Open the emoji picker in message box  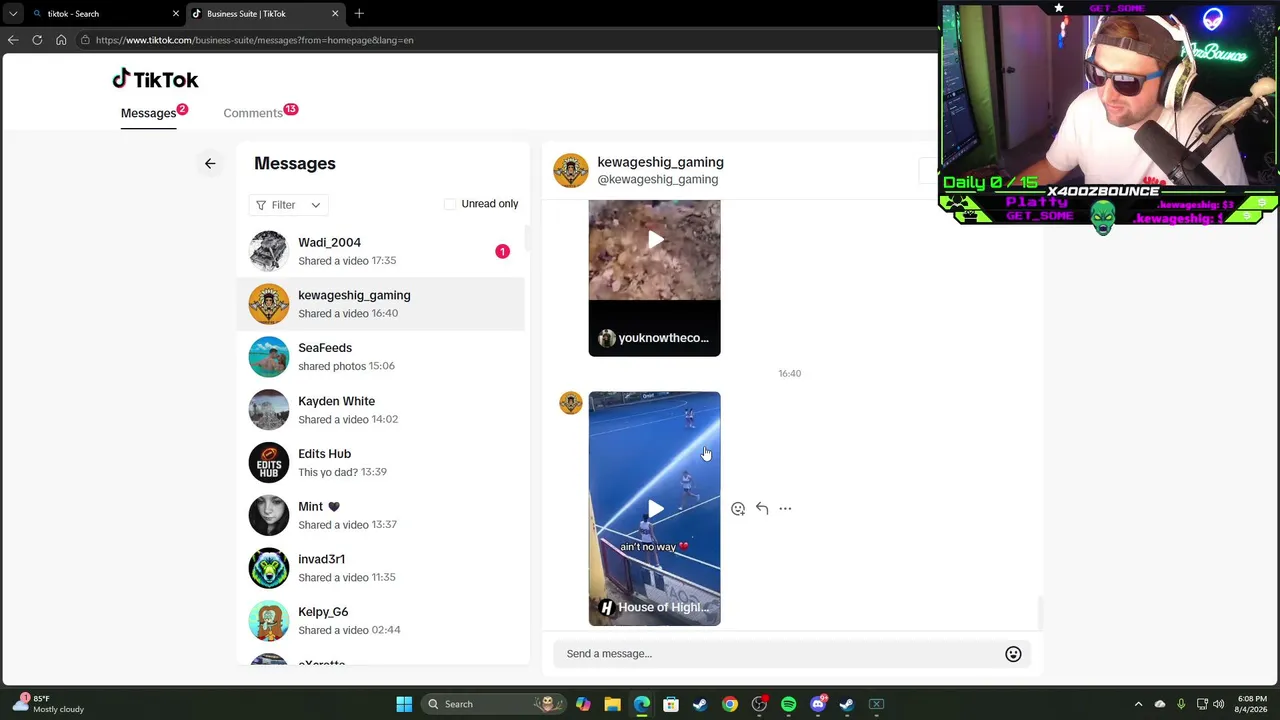[1013, 654]
